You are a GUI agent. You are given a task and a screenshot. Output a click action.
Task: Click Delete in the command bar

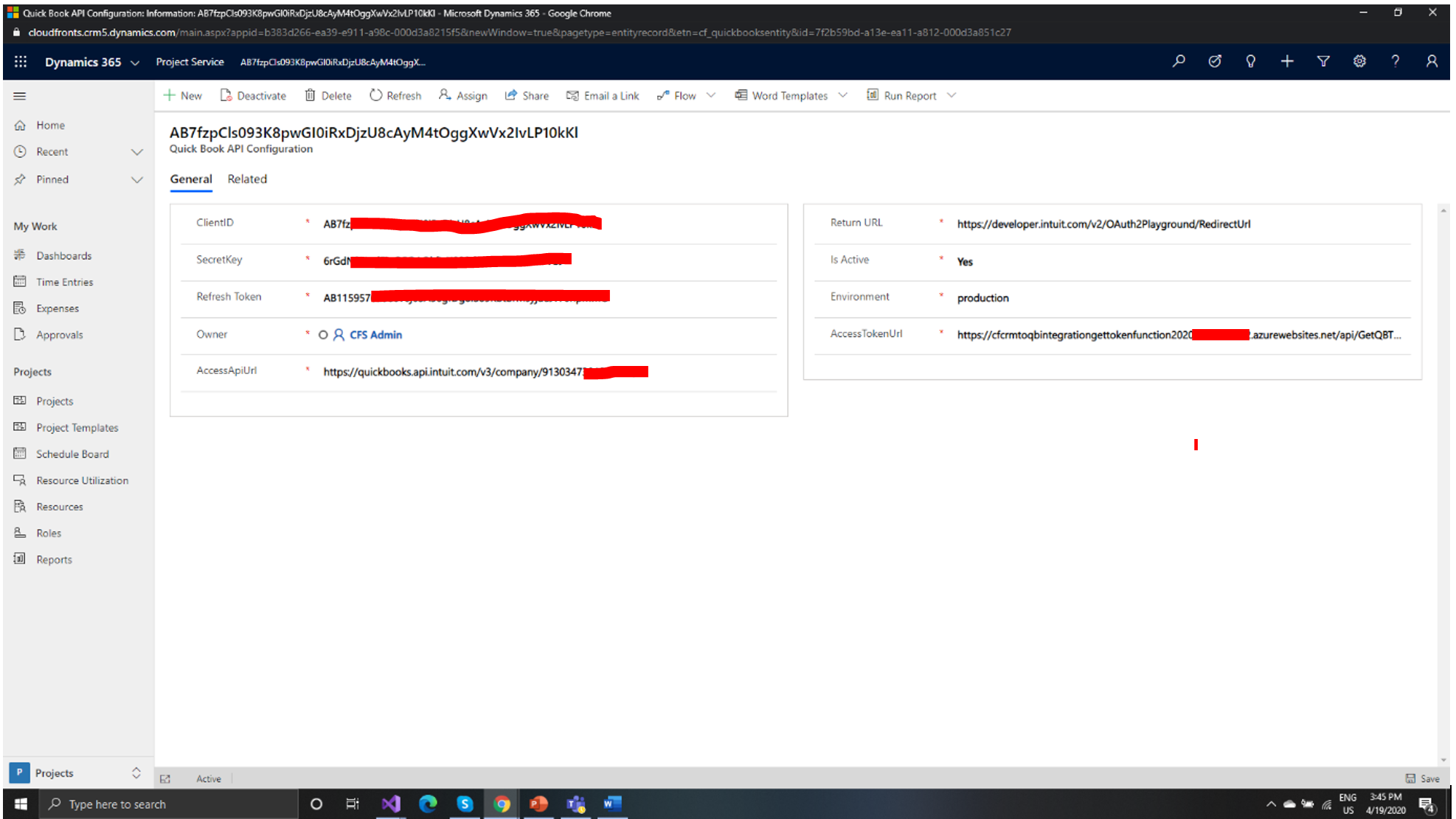[328, 95]
